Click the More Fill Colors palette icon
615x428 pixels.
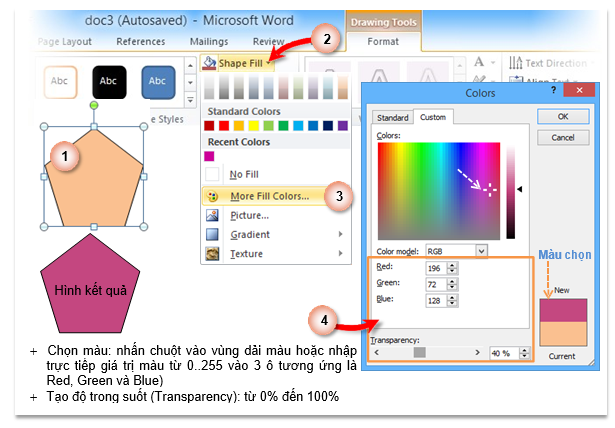point(212,196)
